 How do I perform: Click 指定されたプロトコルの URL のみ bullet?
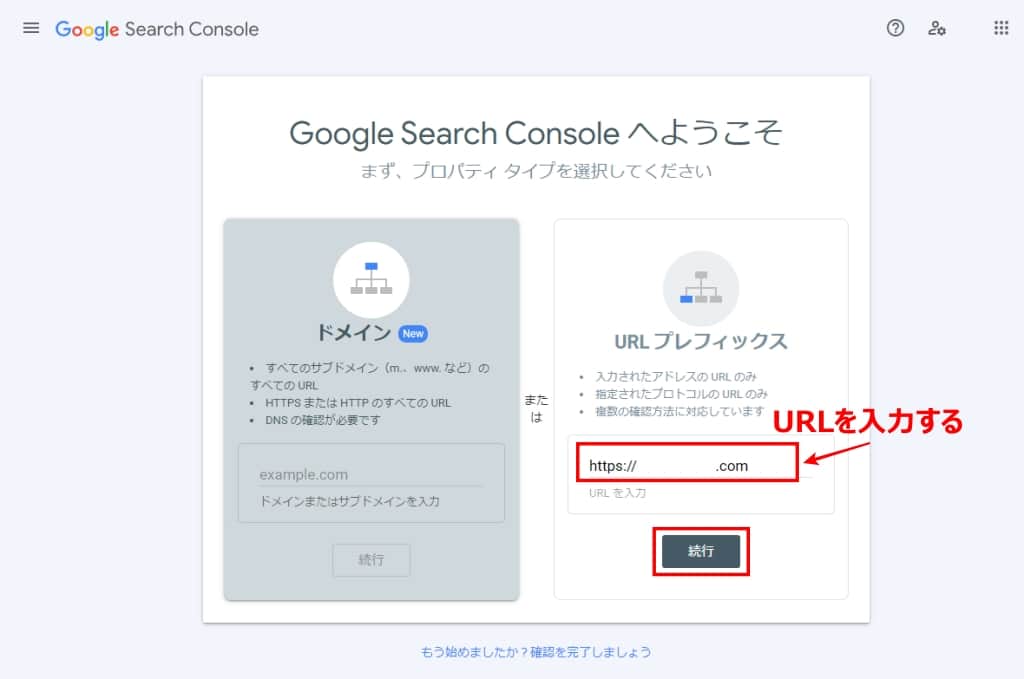click(x=681, y=394)
